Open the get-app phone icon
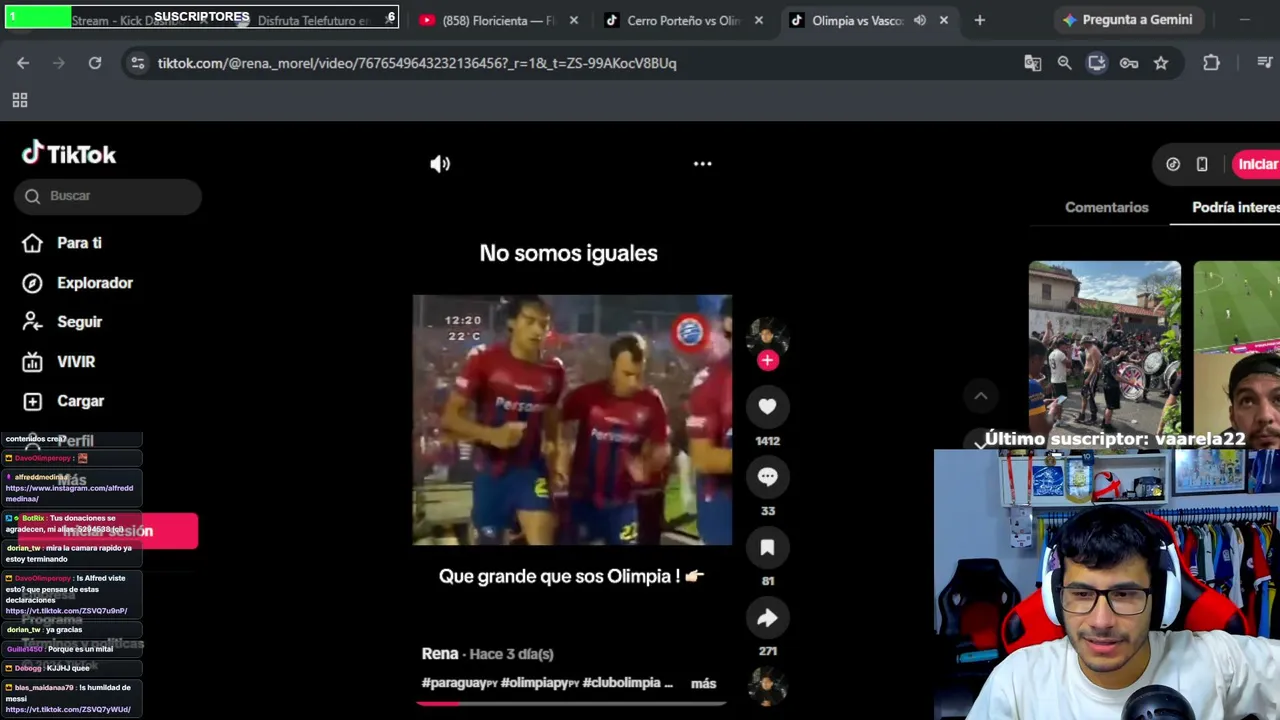 (1202, 164)
